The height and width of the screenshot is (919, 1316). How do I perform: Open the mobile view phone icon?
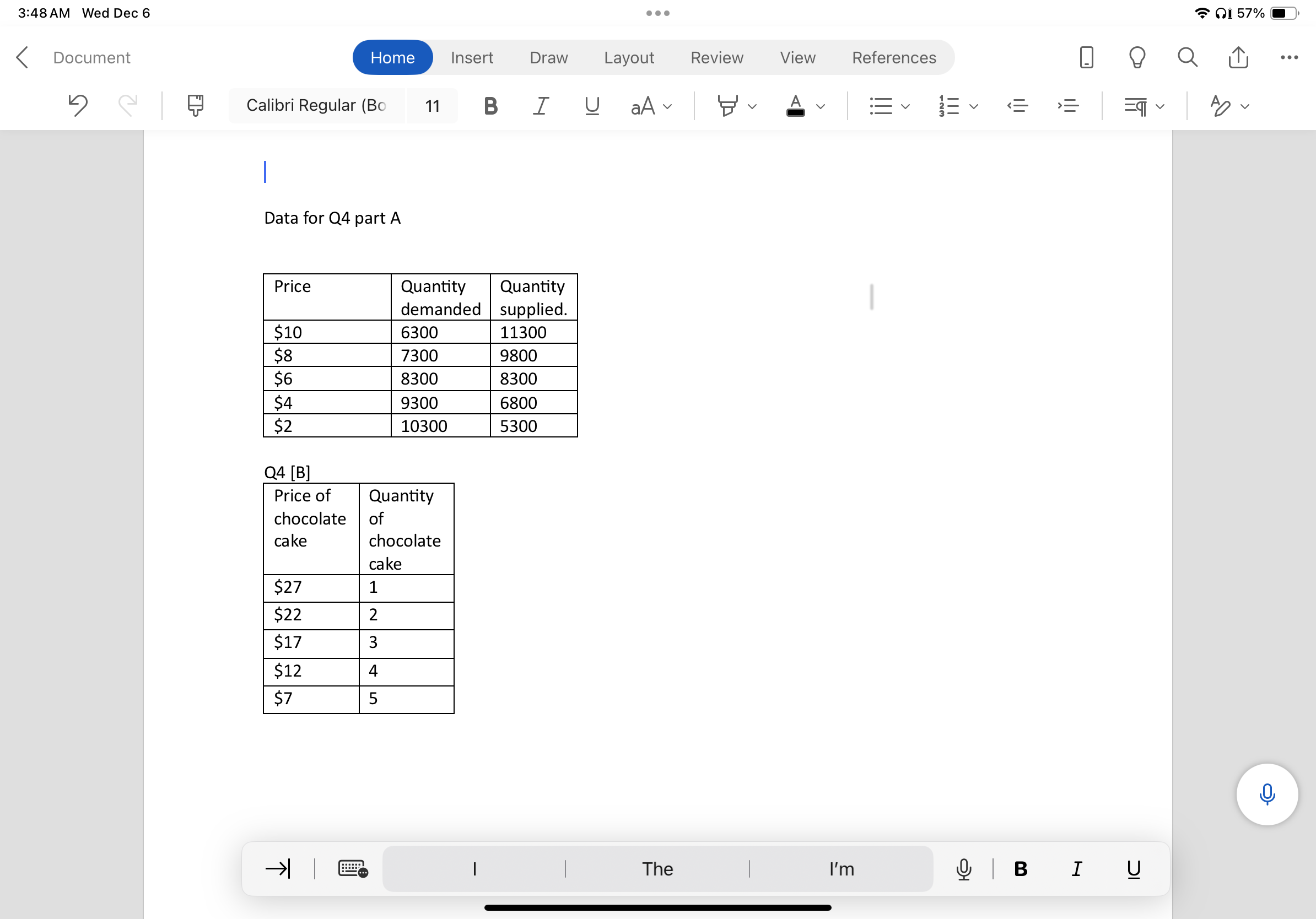[1086, 57]
